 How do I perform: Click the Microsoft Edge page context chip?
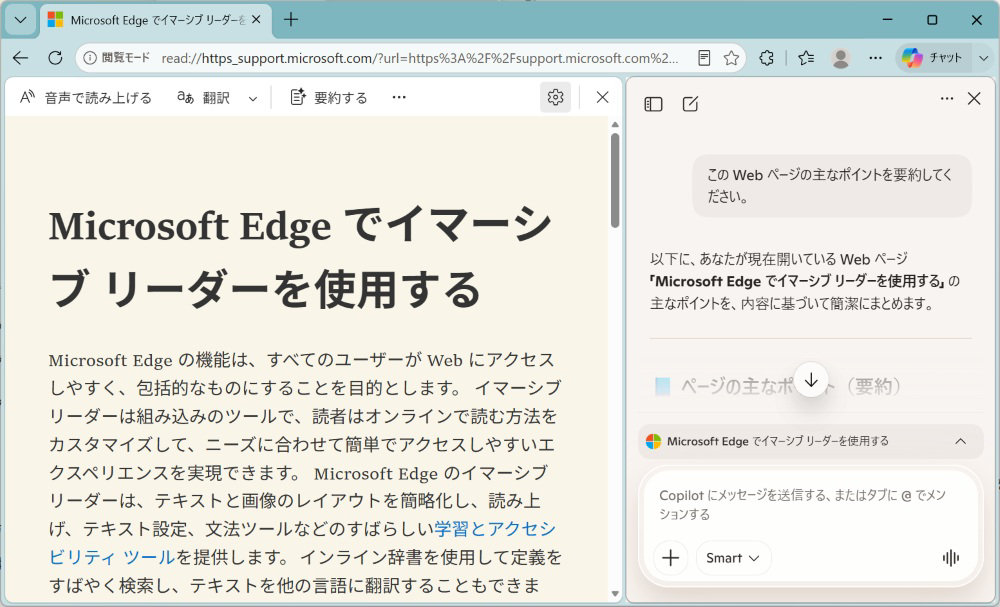(x=811, y=441)
